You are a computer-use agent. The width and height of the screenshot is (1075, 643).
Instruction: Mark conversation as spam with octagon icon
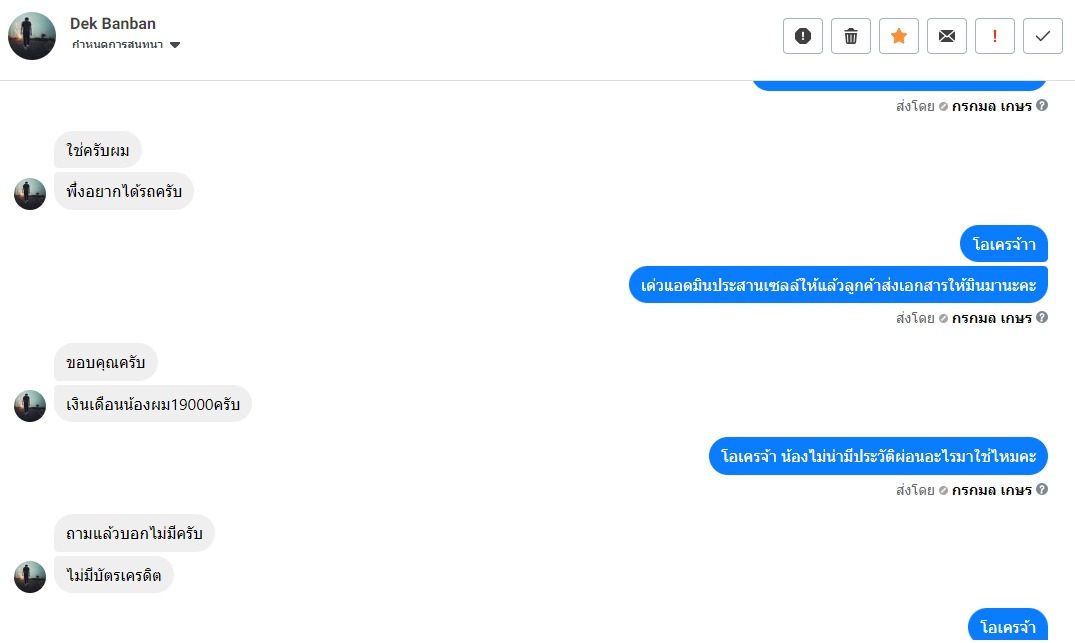pos(803,36)
